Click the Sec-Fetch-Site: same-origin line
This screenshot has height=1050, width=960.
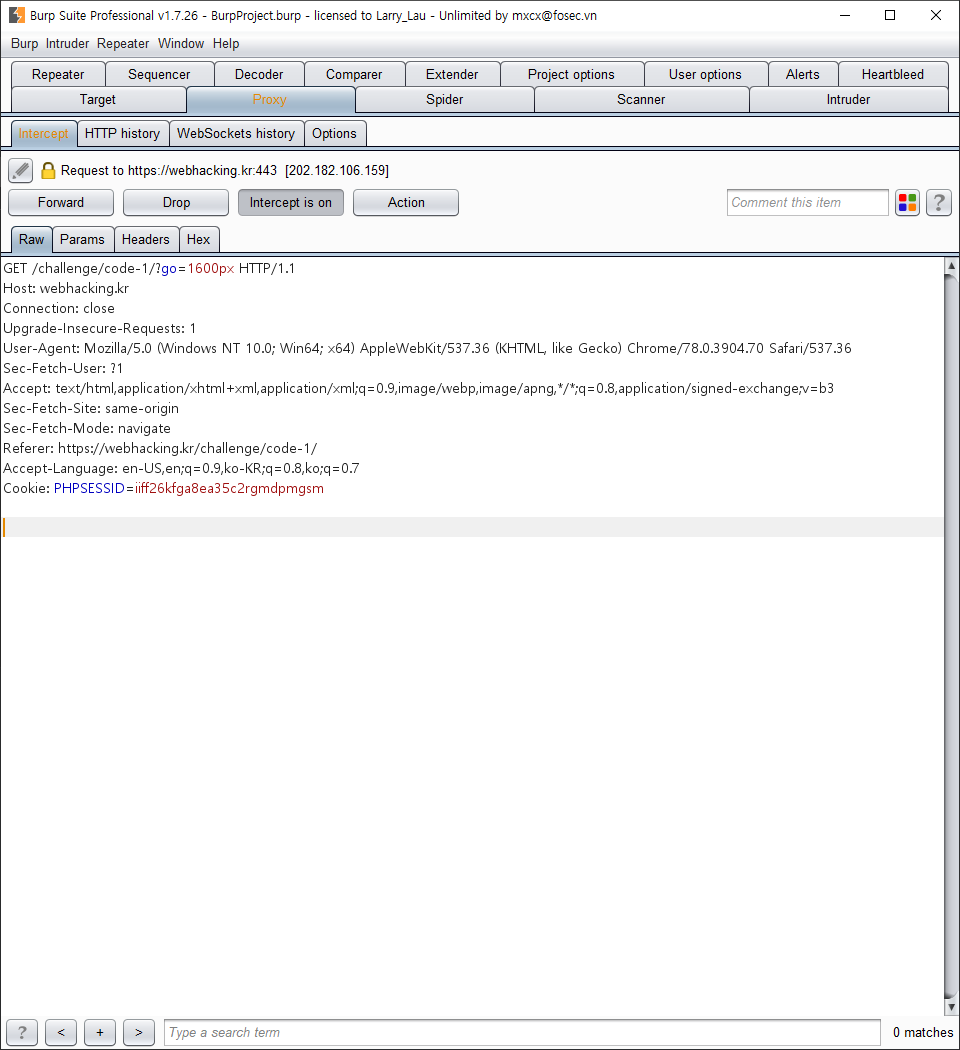[x=91, y=408]
